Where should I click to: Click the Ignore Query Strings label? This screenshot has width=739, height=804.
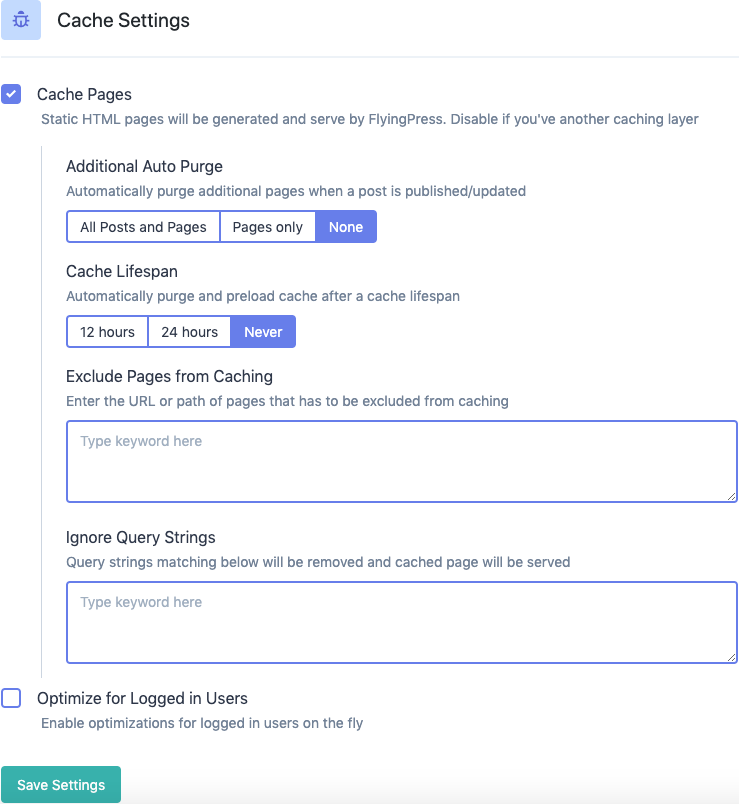point(140,538)
